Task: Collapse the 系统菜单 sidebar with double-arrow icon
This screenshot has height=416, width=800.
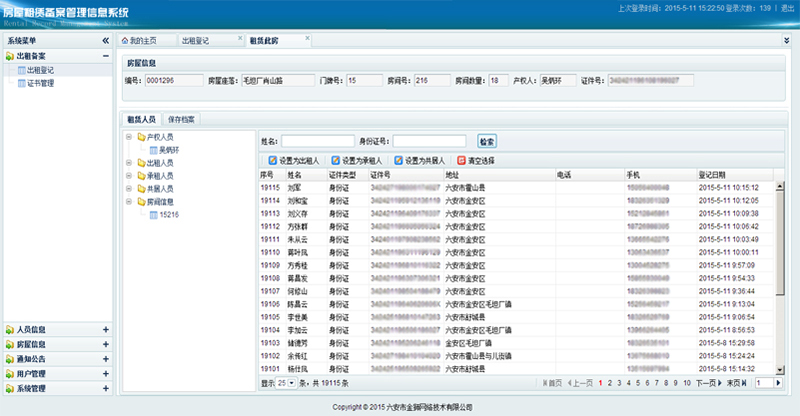Action: click(106, 41)
